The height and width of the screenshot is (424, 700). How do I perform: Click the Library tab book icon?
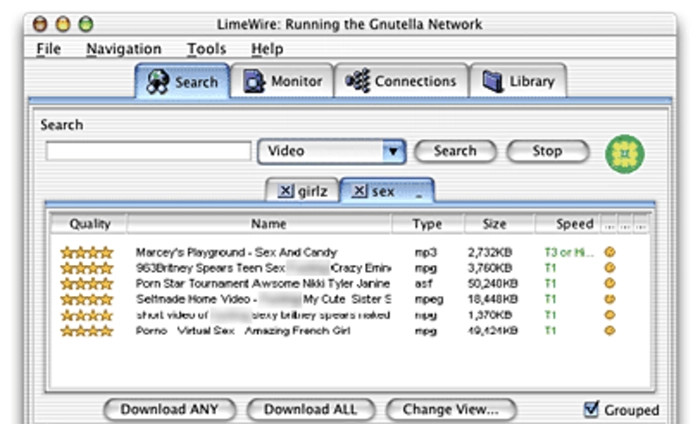pyautogui.click(x=492, y=81)
